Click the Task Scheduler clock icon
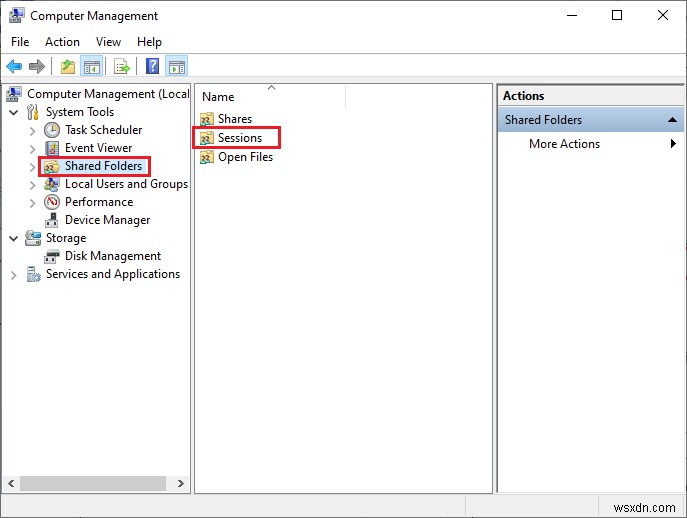Screen dimensions: 687x518 coord(52,130)
